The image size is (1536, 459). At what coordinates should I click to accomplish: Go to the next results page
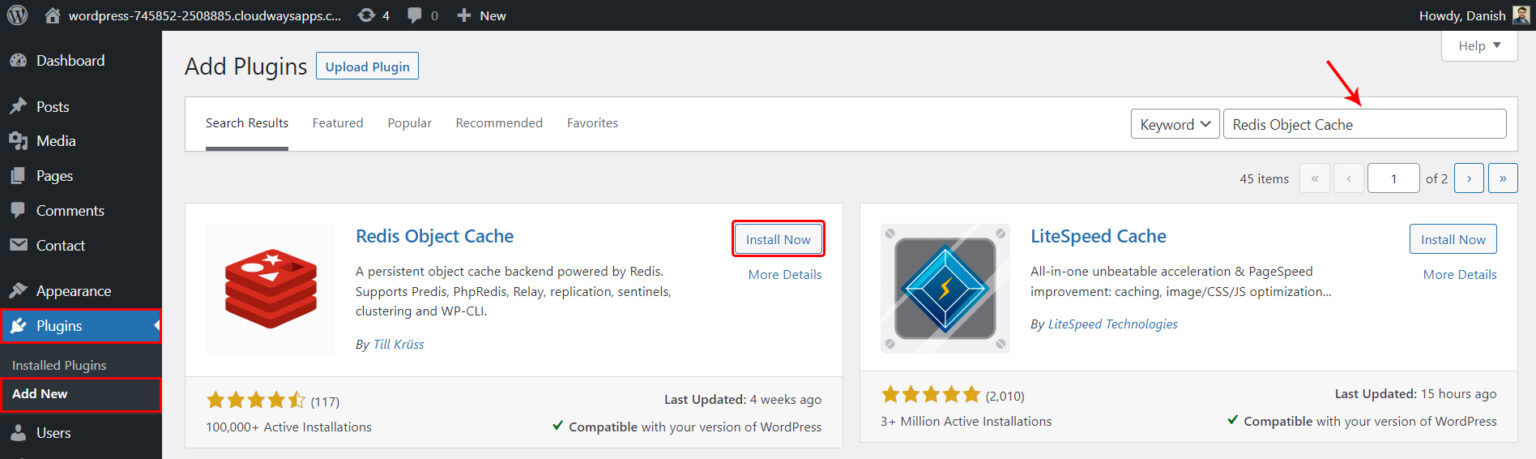pos(1469,178)
